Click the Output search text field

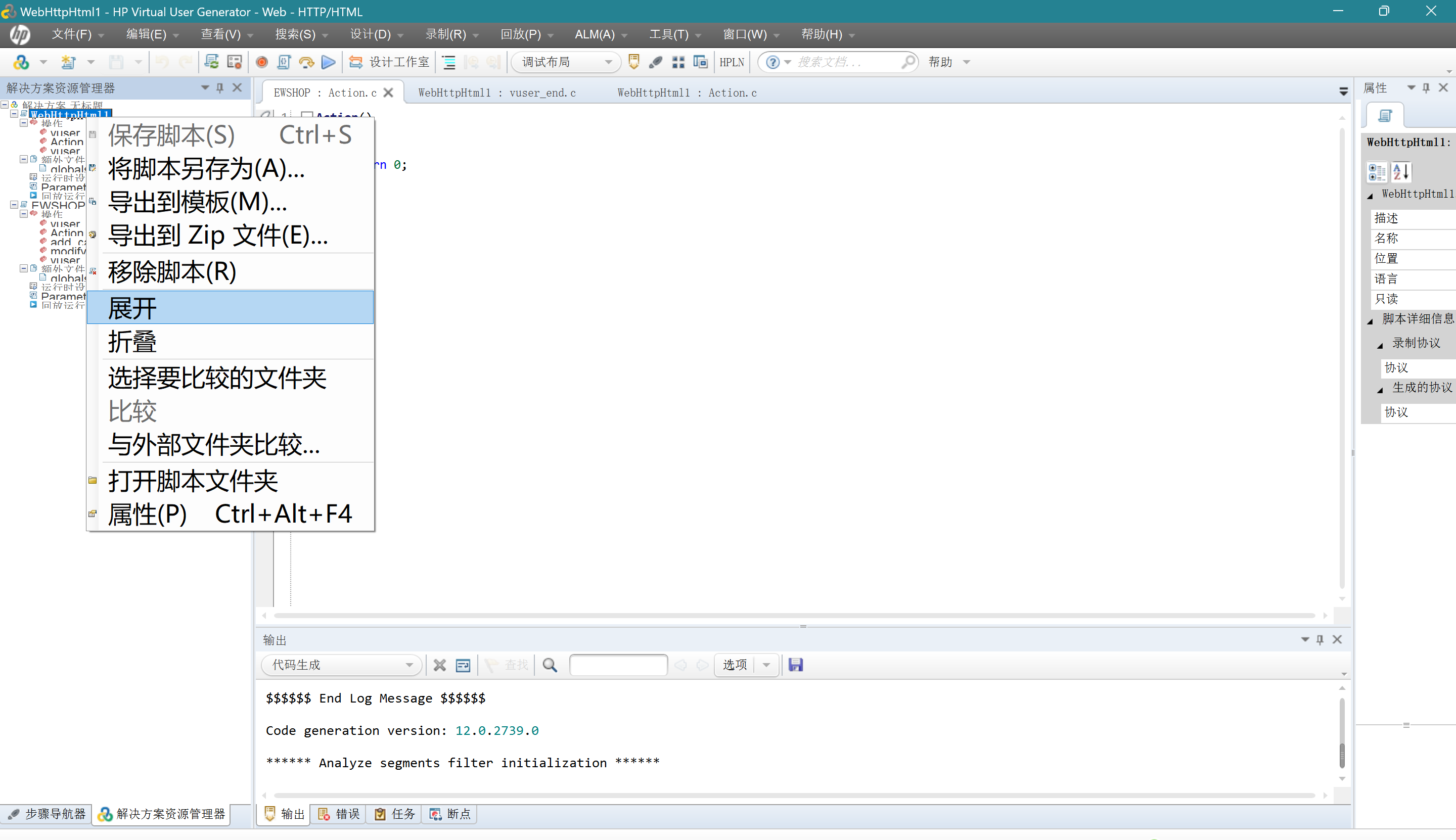click(618, 665)
